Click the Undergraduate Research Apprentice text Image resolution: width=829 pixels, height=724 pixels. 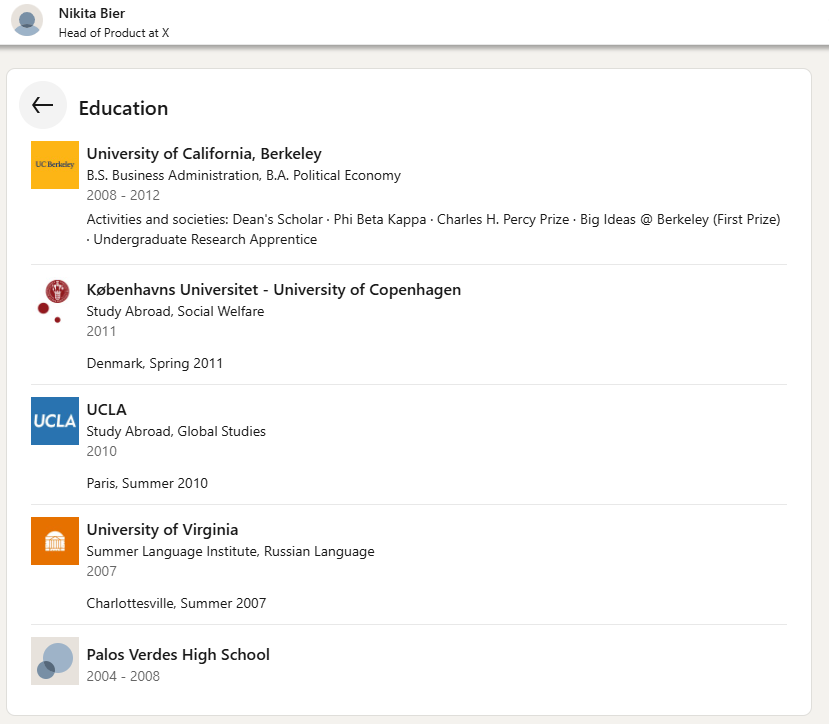coord(205,240)
